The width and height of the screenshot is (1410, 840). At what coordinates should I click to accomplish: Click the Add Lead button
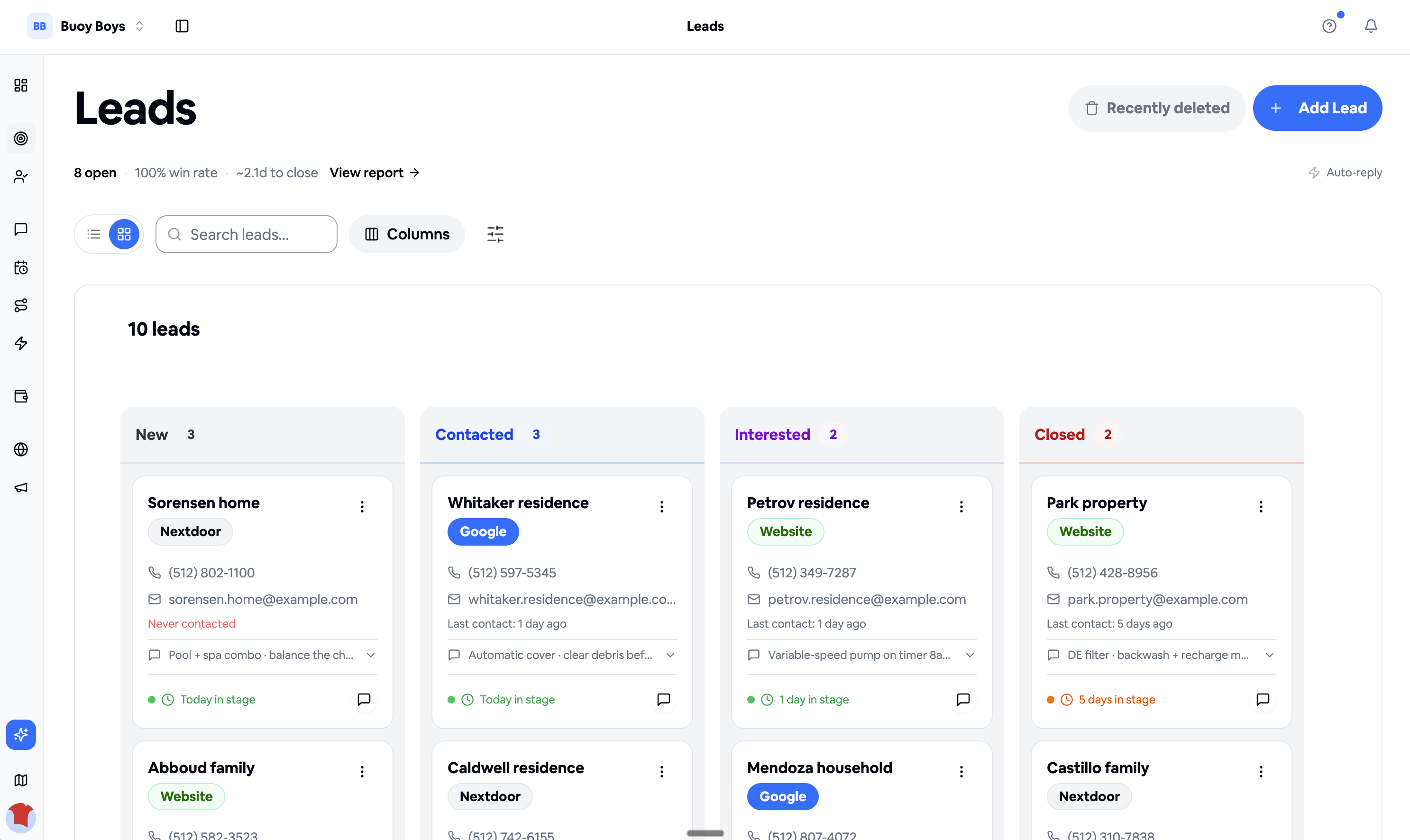1317,108
